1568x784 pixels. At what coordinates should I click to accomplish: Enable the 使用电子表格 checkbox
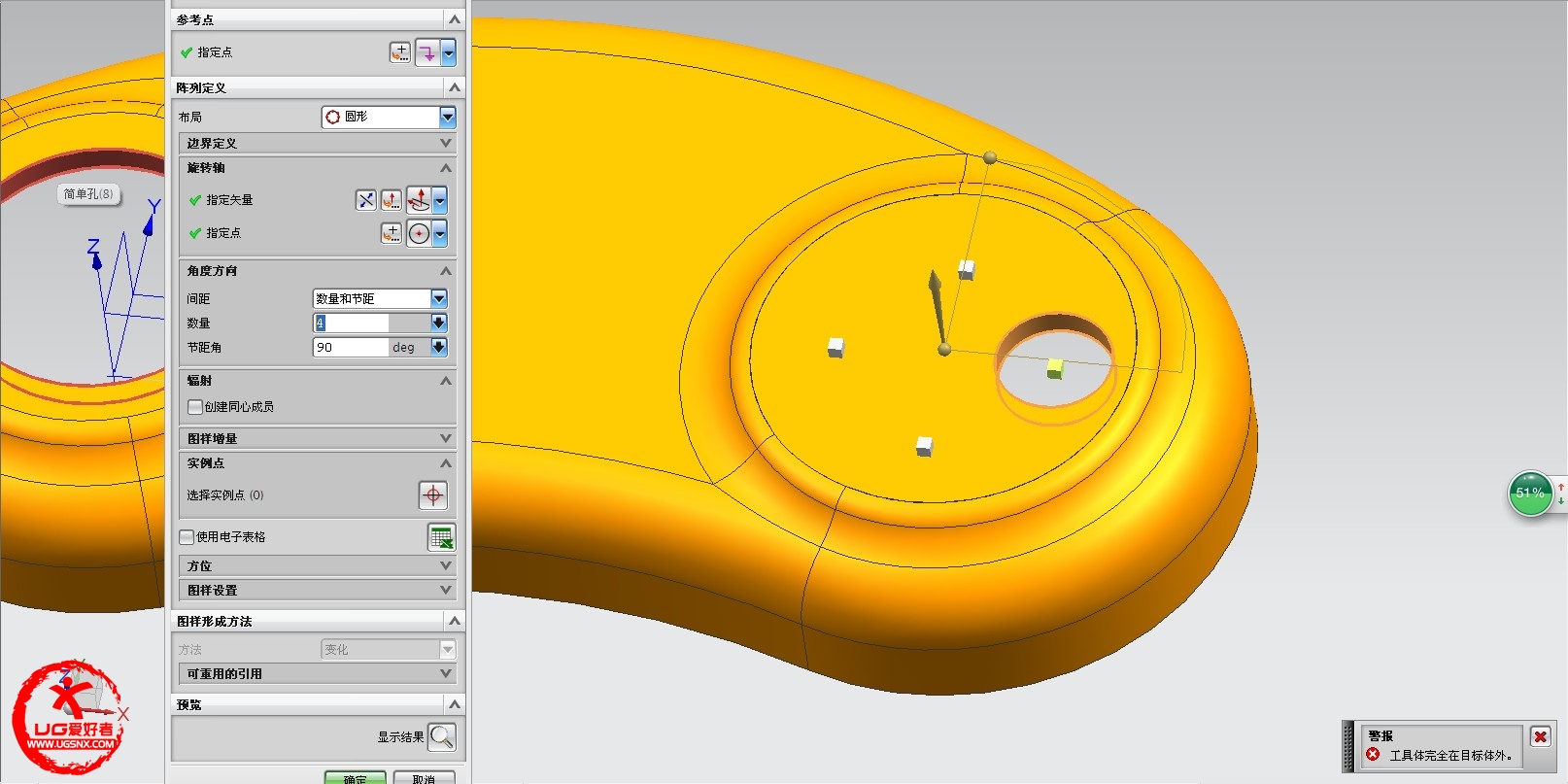click(187, 537)
